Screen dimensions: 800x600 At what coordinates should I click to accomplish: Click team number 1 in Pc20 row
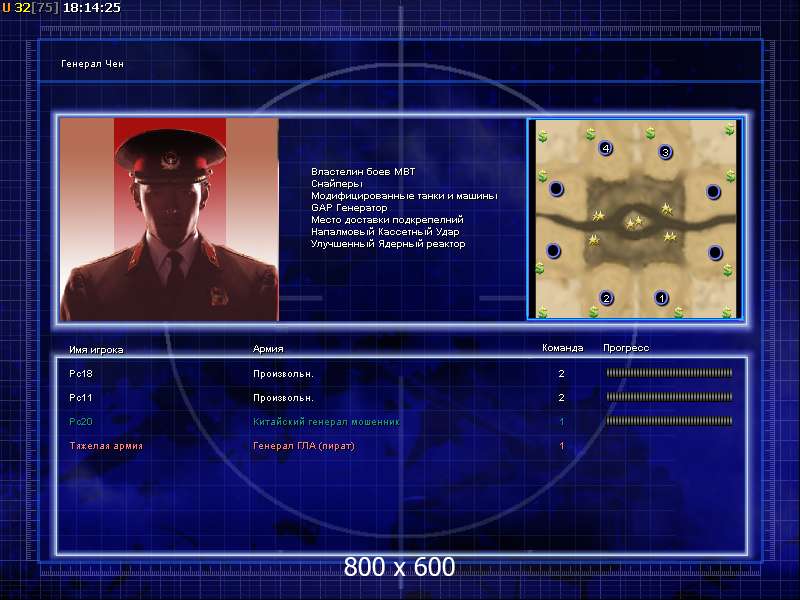562,421
